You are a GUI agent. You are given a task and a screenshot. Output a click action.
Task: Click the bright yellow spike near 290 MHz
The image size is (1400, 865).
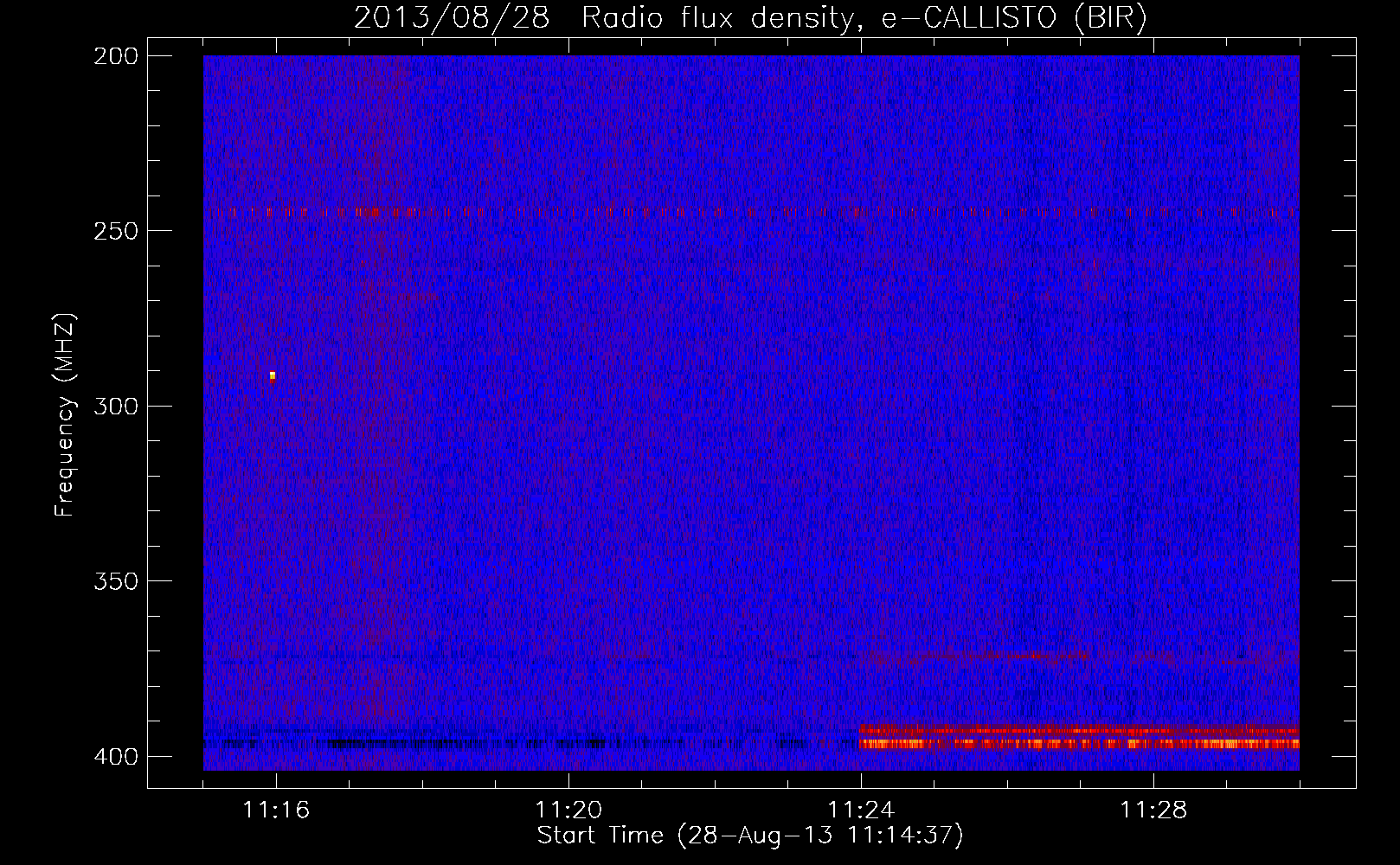pos(273,376)
